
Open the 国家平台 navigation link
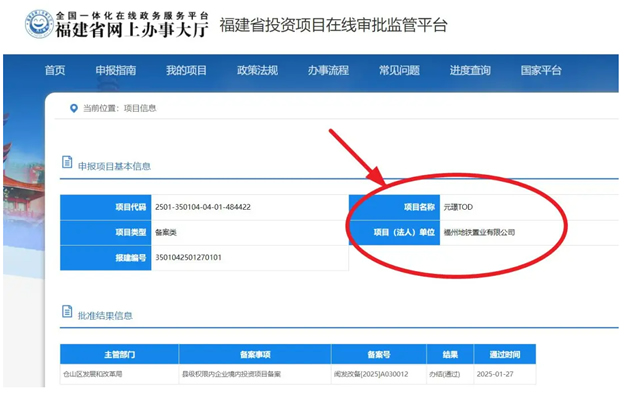coord(541,71)
